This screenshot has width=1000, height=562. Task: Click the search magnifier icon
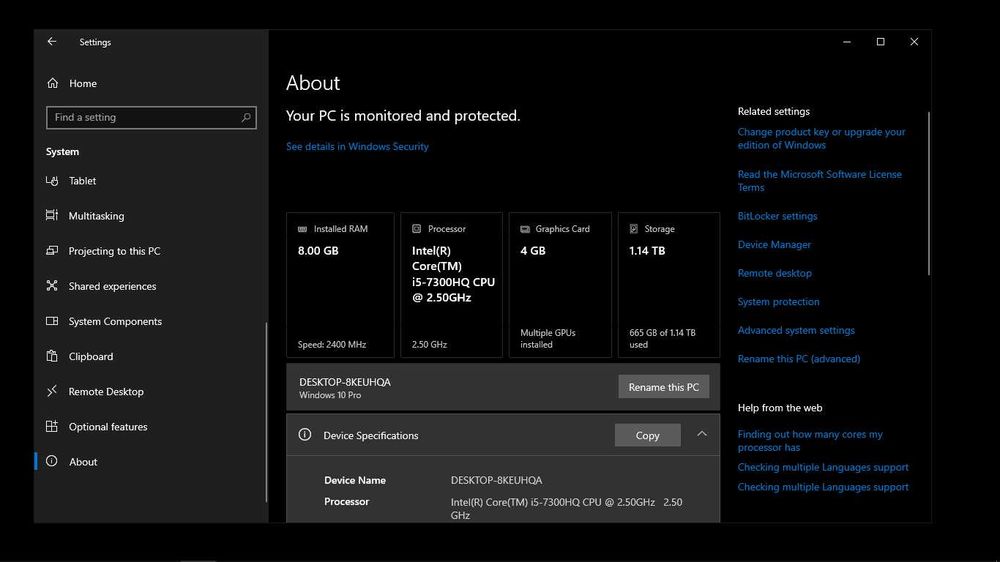(x=246, y=118)
